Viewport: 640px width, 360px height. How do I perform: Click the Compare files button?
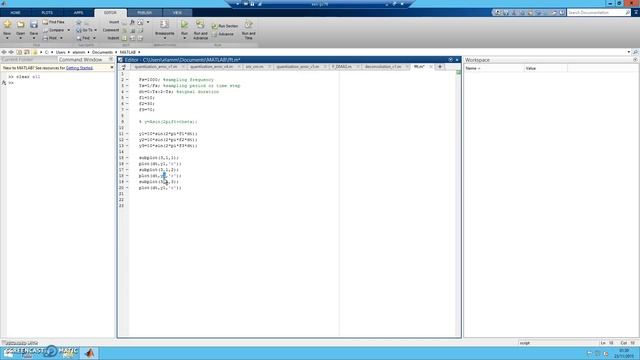click(x=53, y=30)
